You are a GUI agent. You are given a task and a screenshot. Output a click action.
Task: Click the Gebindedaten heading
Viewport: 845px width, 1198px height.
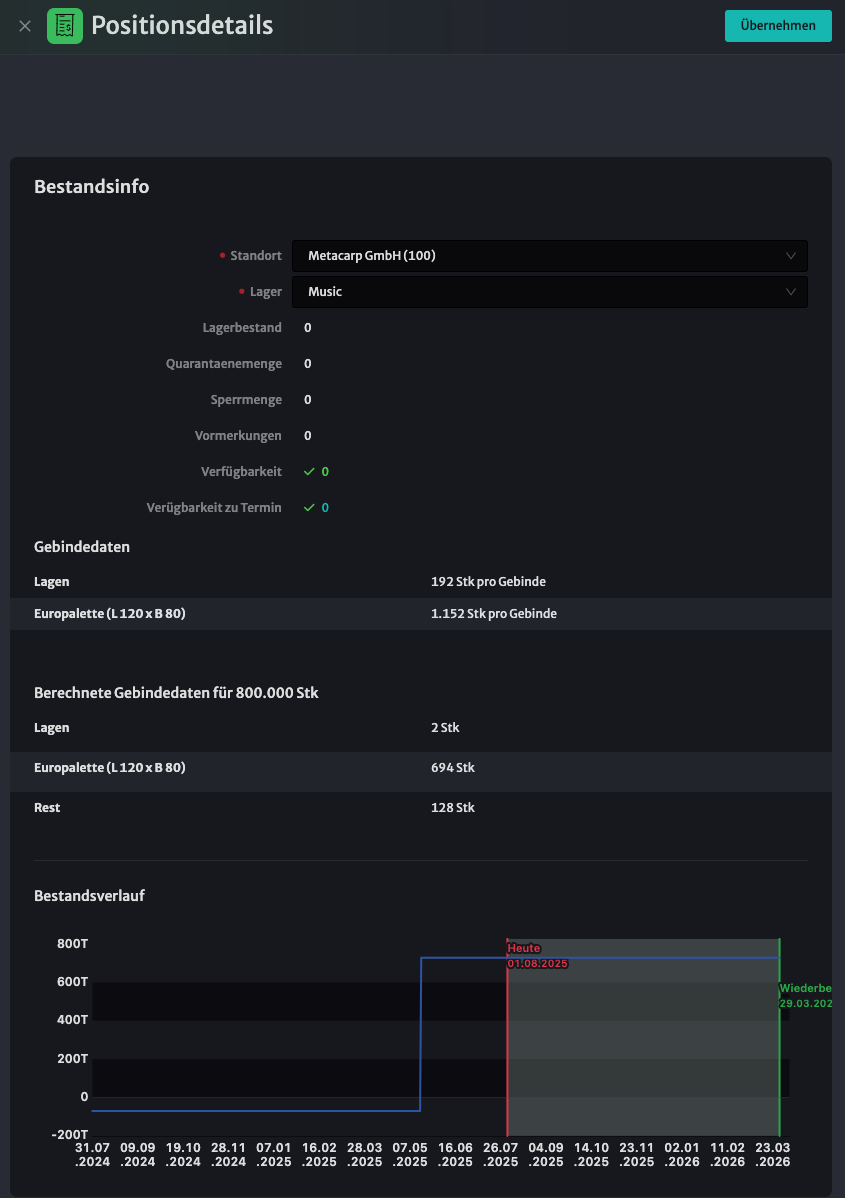(x=82, y=547)
